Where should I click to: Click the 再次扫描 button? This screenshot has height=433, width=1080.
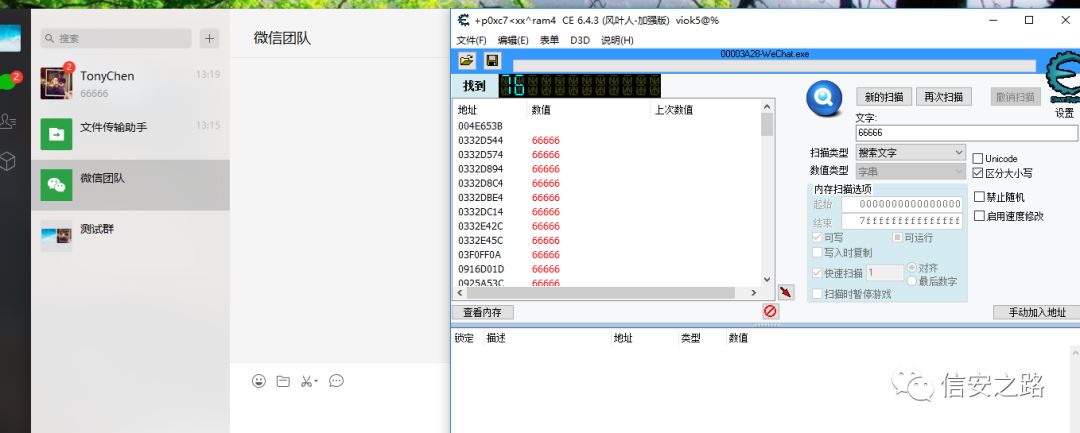pyautogui.click(x=944, y=96)
